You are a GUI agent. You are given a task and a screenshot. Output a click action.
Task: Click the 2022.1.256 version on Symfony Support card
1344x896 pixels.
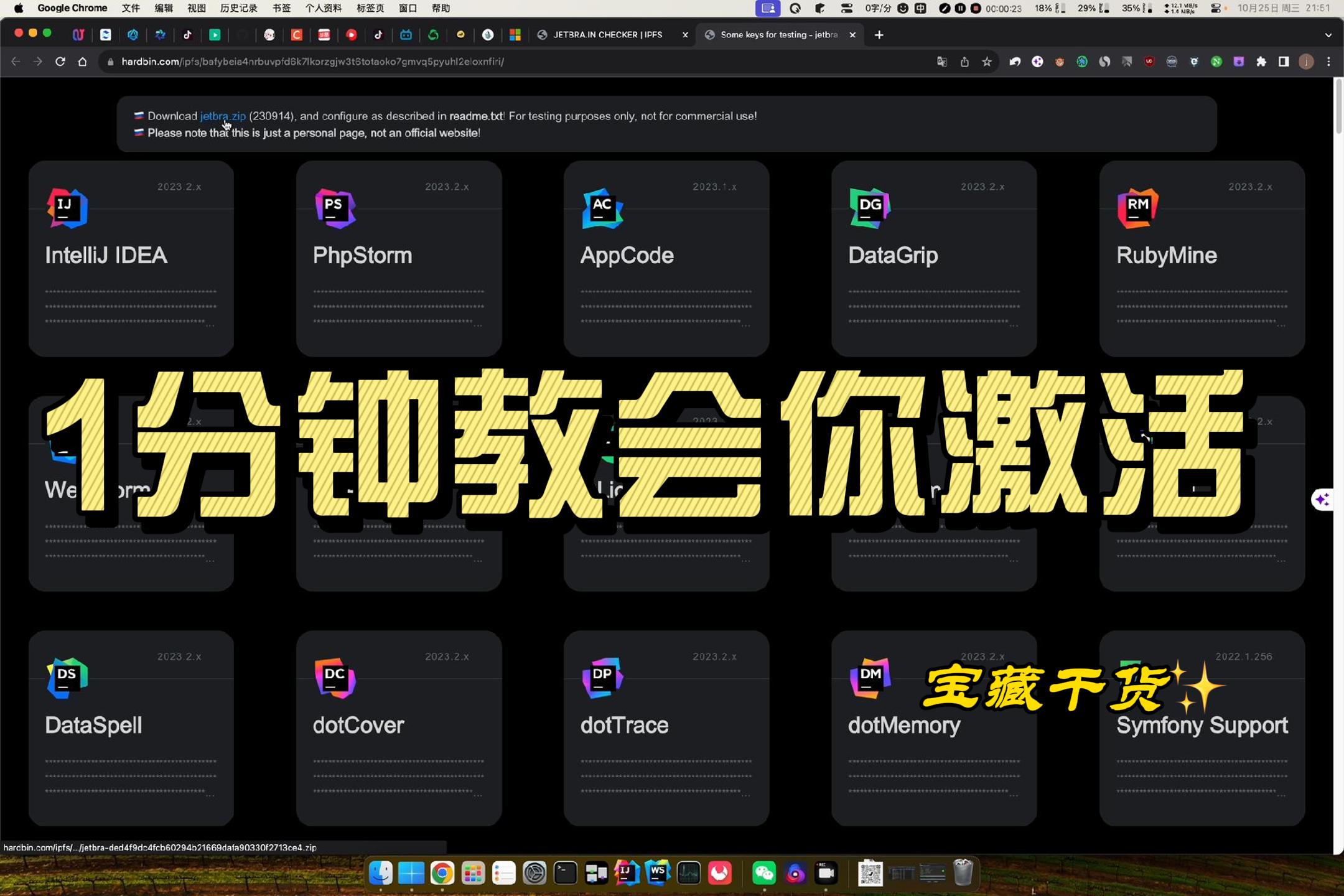(1244, 657)
